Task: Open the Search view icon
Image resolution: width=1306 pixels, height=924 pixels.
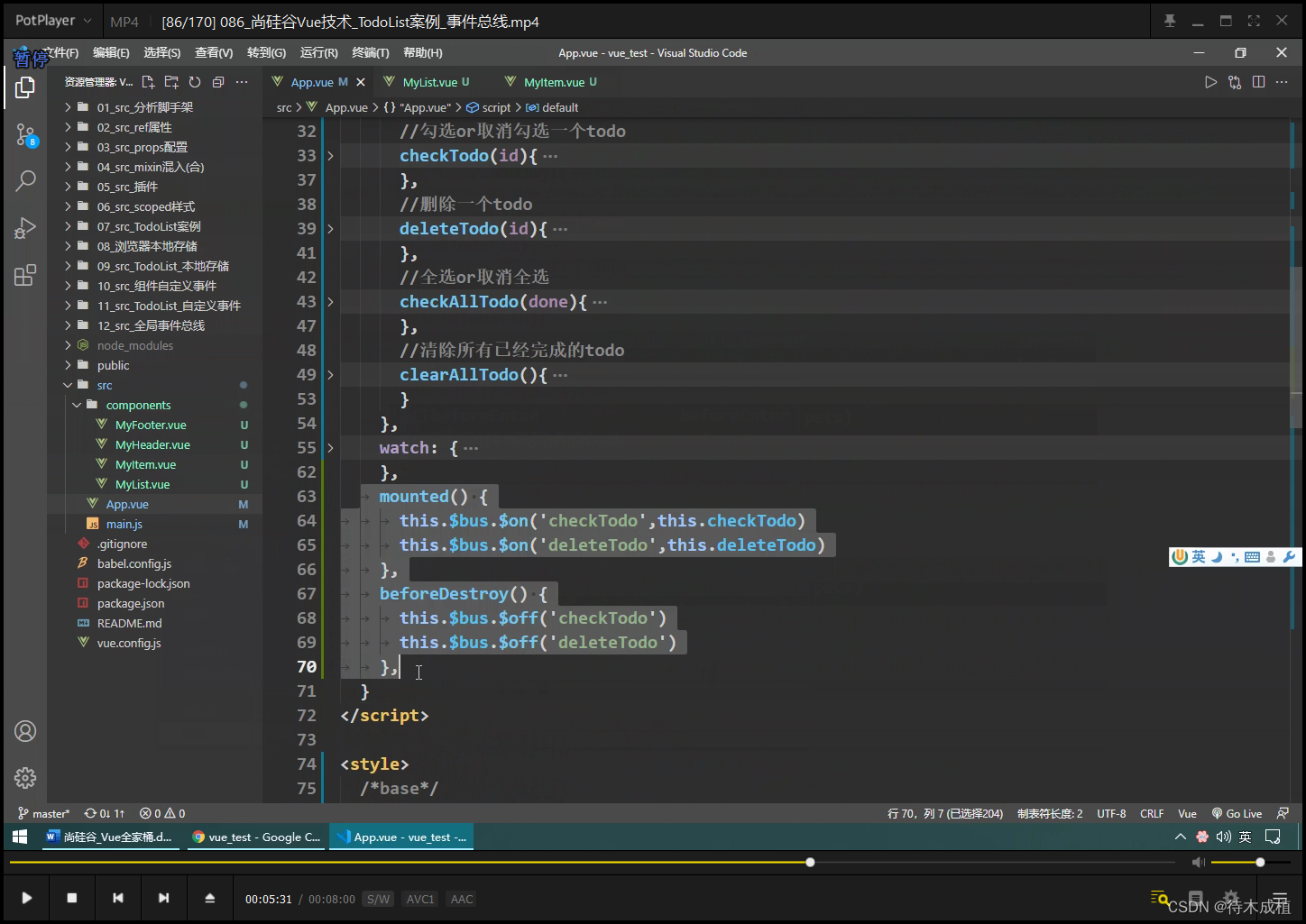Action: [x=25, y=181]
